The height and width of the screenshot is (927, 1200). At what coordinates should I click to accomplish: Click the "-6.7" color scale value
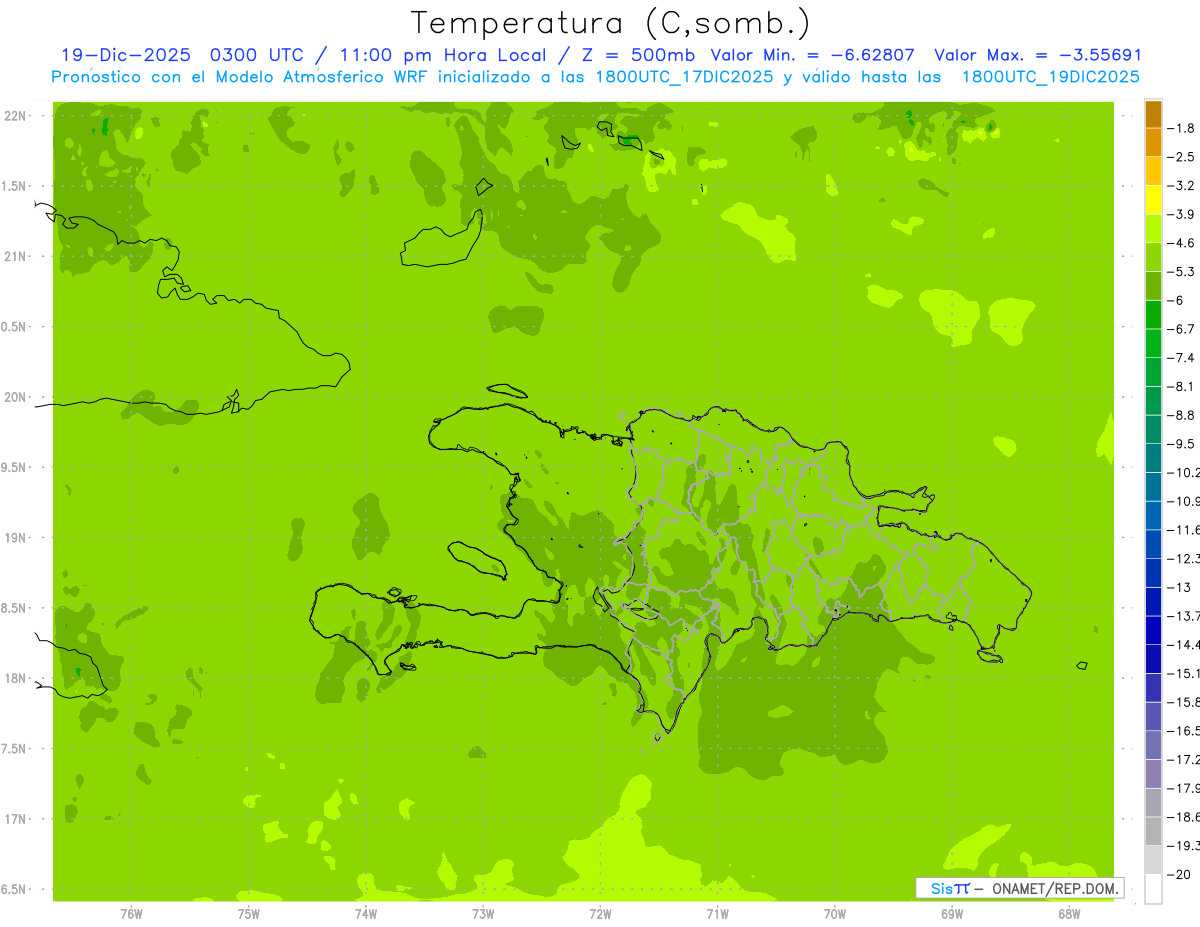point(1182,329)
